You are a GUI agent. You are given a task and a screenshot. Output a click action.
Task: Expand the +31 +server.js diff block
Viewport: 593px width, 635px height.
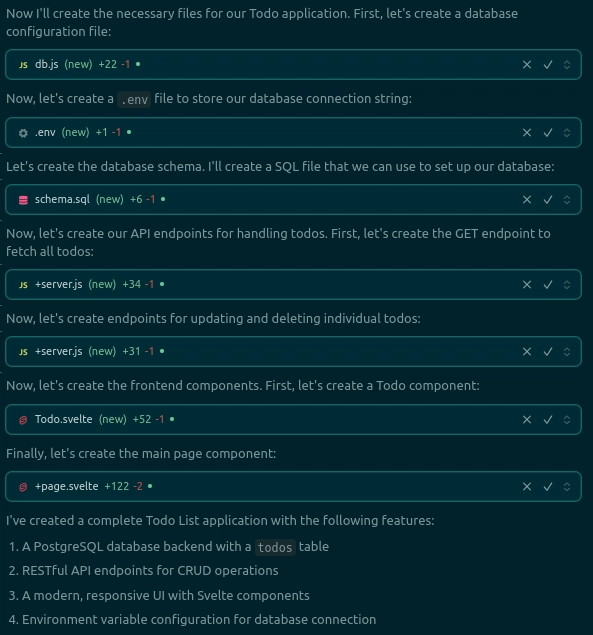[x=567, y=352]
